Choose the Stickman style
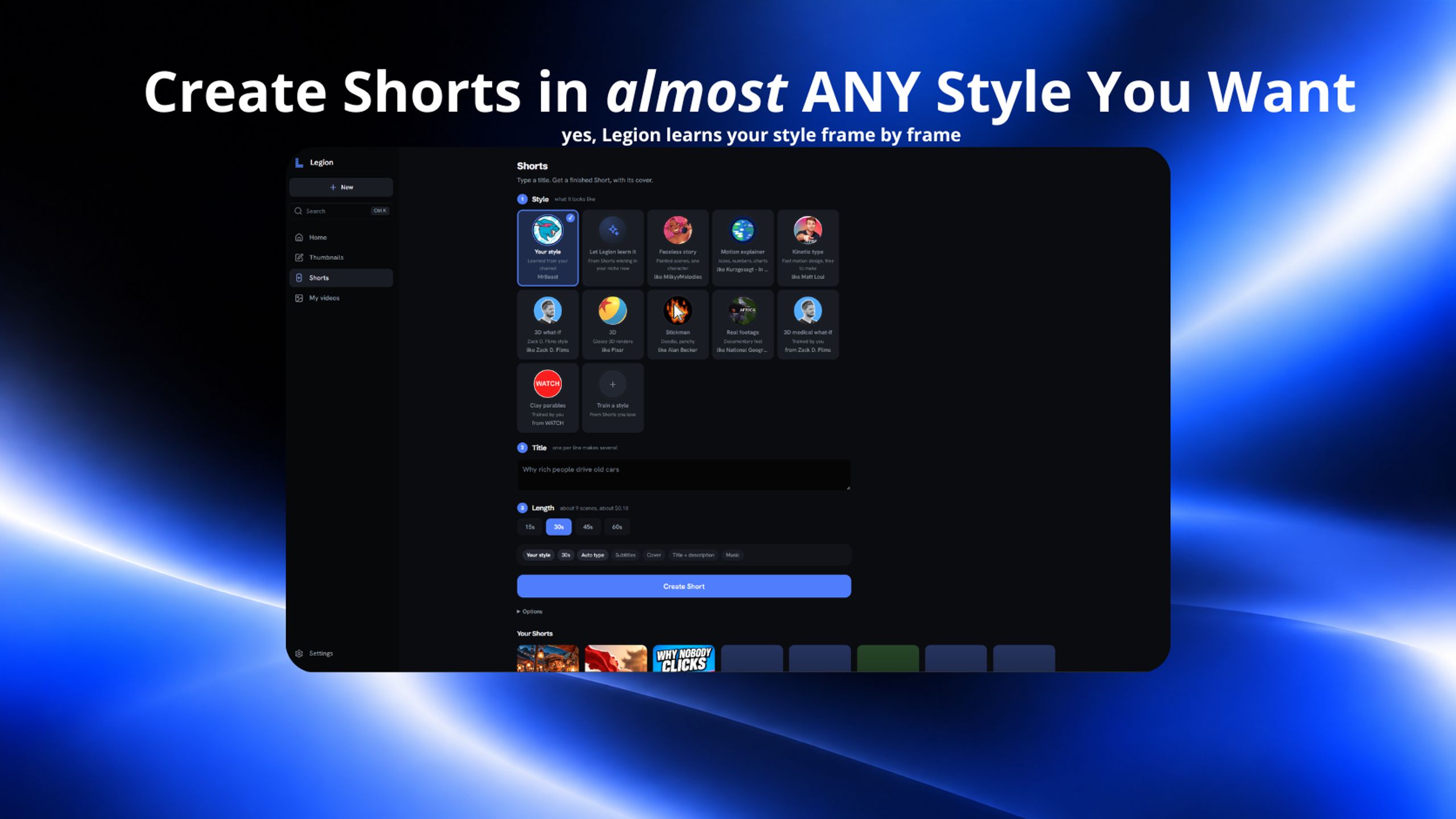1456x819 pixels. point(677,325)
